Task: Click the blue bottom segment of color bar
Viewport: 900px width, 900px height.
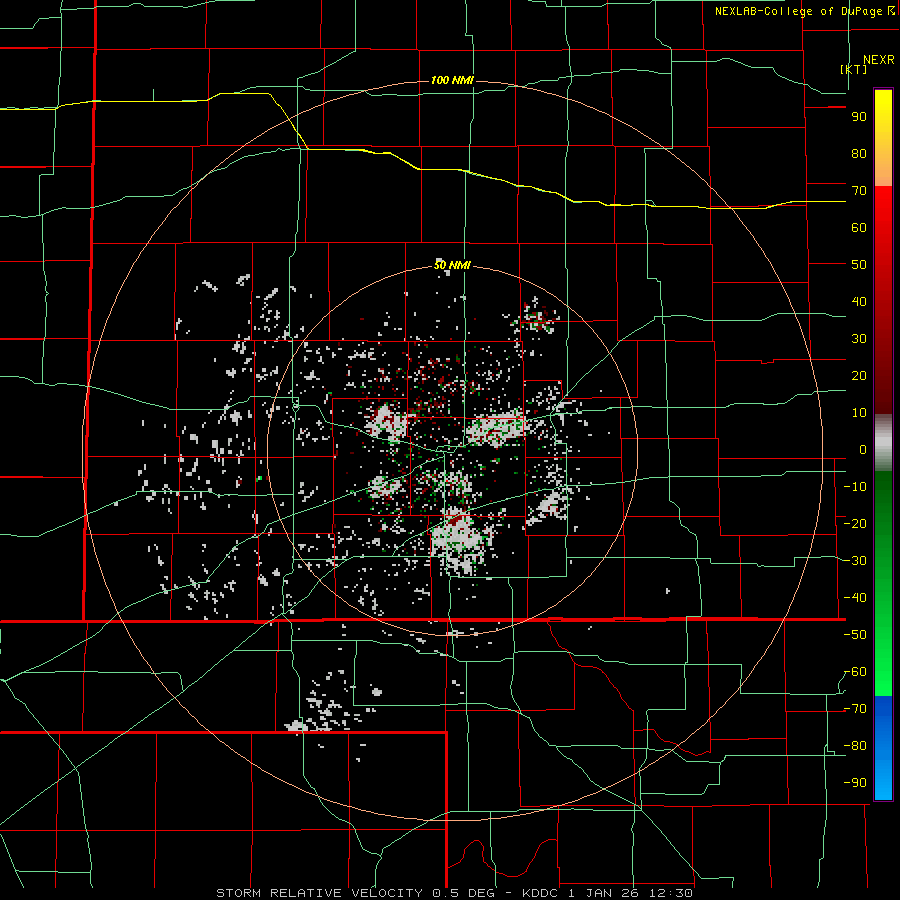Action: coord(883,748)
